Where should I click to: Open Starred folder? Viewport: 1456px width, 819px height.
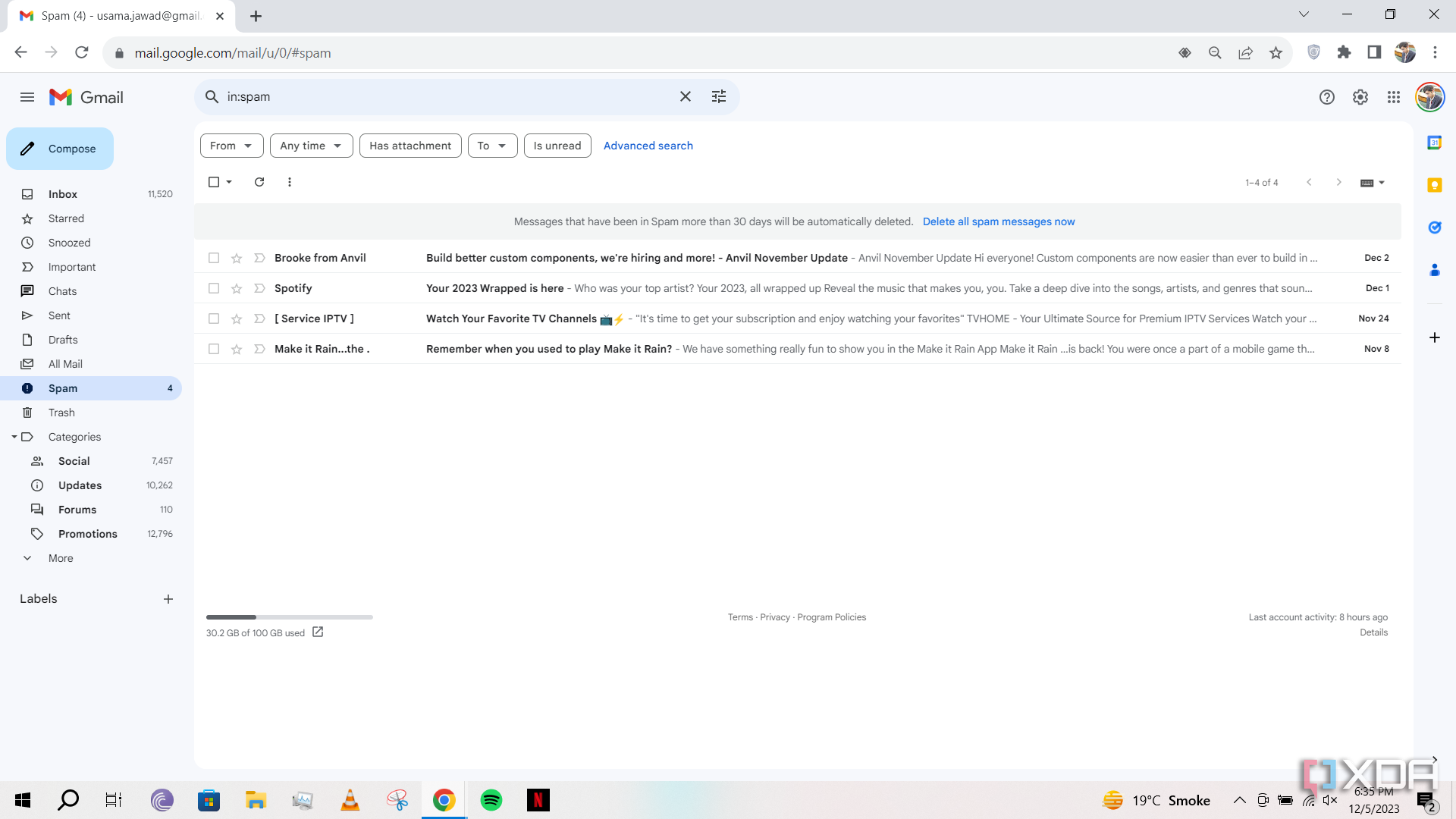tap(91, 218)
